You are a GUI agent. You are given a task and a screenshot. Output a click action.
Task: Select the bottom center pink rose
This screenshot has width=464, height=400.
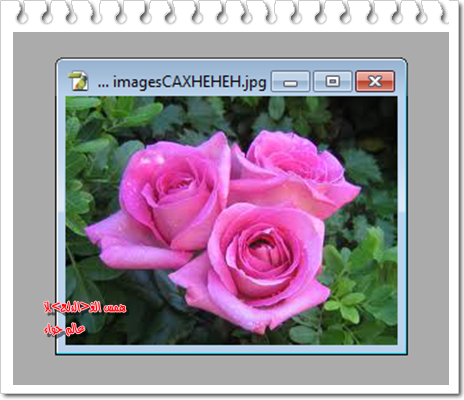[x=252, y=267]
